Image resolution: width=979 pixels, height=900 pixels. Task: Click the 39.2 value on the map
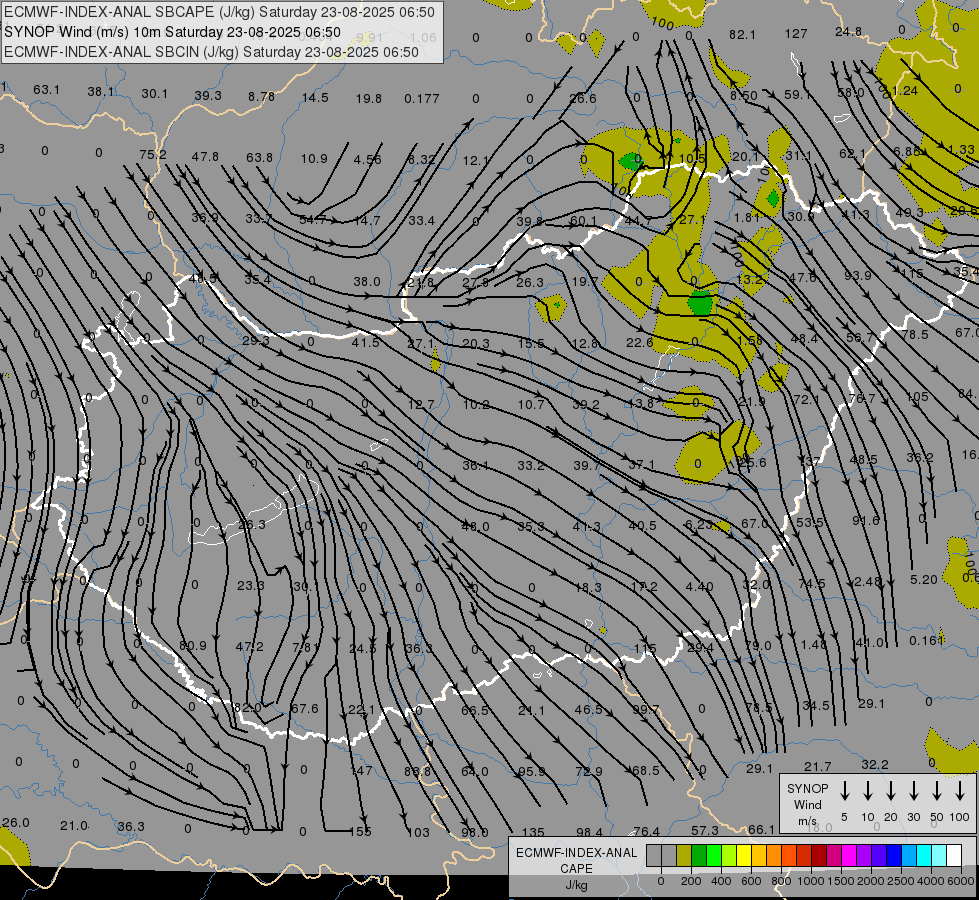[586, 405]
